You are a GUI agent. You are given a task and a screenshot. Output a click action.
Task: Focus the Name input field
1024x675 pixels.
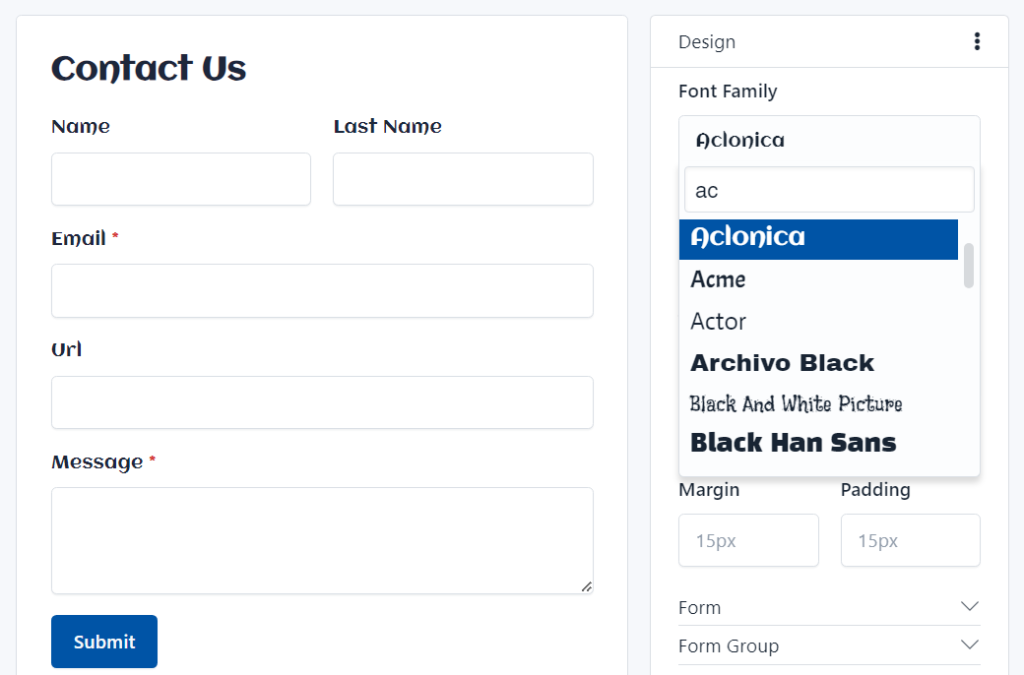(x=181, y=179)
